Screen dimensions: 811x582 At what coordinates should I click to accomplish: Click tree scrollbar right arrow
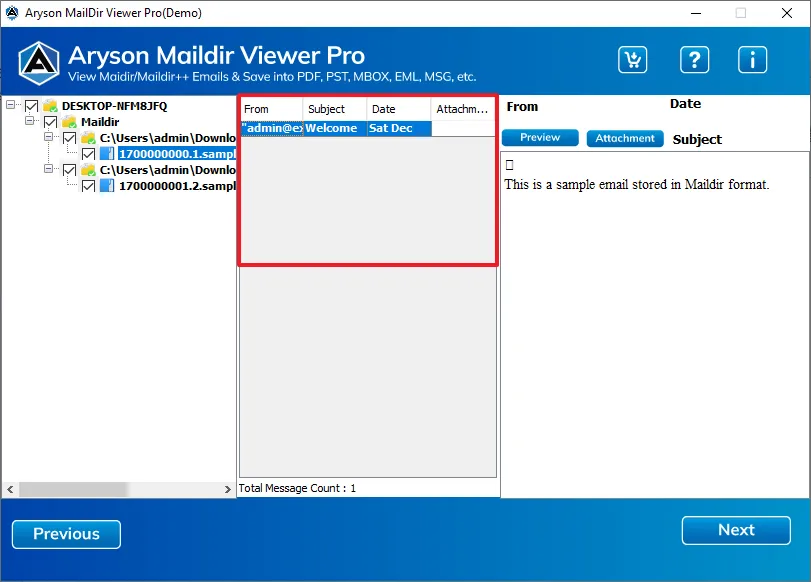click(x=228, y=489)
